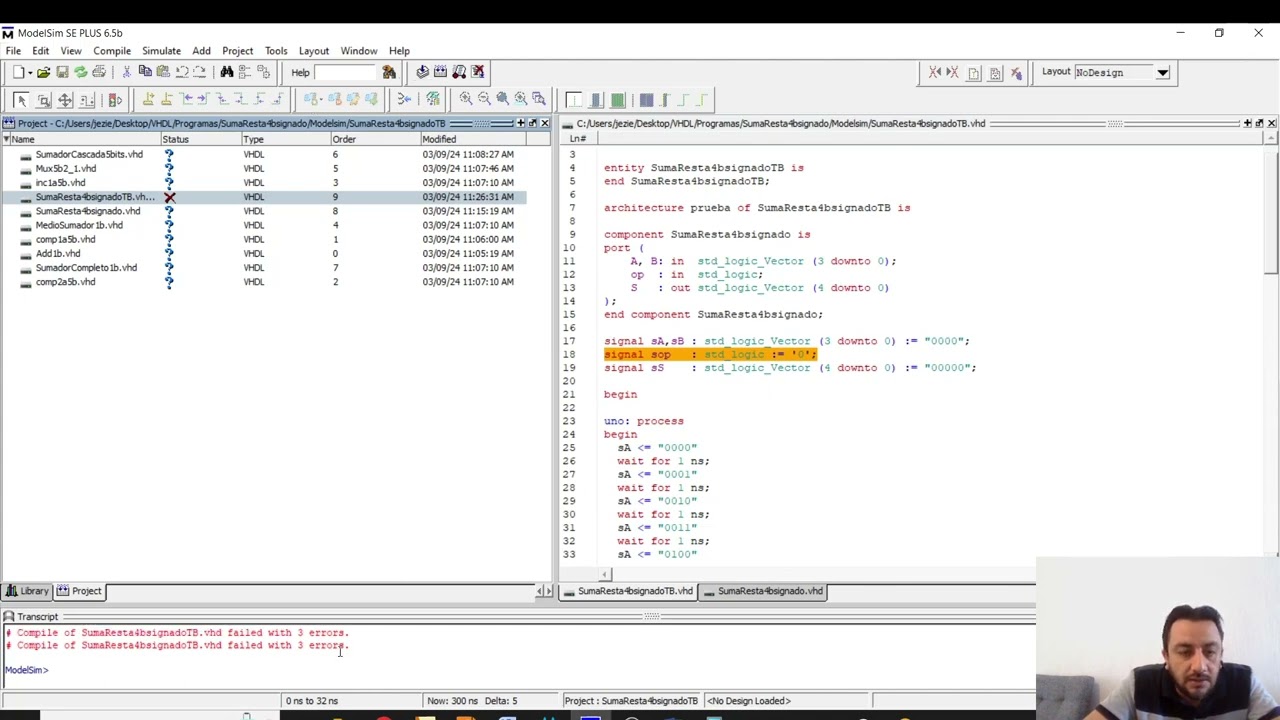Click the Find binoculars icon
The width and height of the screenshot is (1280, 720).
(x=227, y=72)
